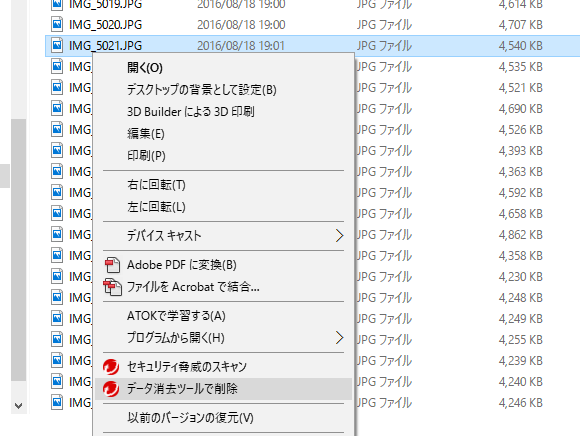Click the red Trend Micro icon beside データ消去ツールで削除
The width and height of the screenshot is (580, 436).
[111, 389]
